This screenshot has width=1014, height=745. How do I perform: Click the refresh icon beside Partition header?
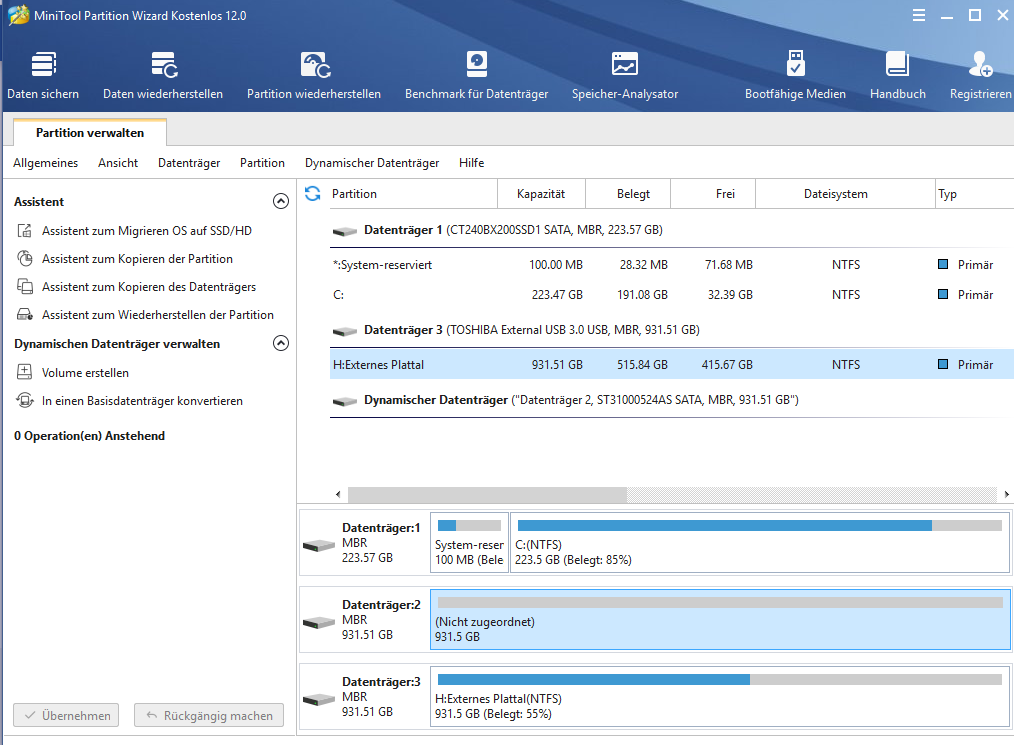pyautogui.click(x=312, y=193)
